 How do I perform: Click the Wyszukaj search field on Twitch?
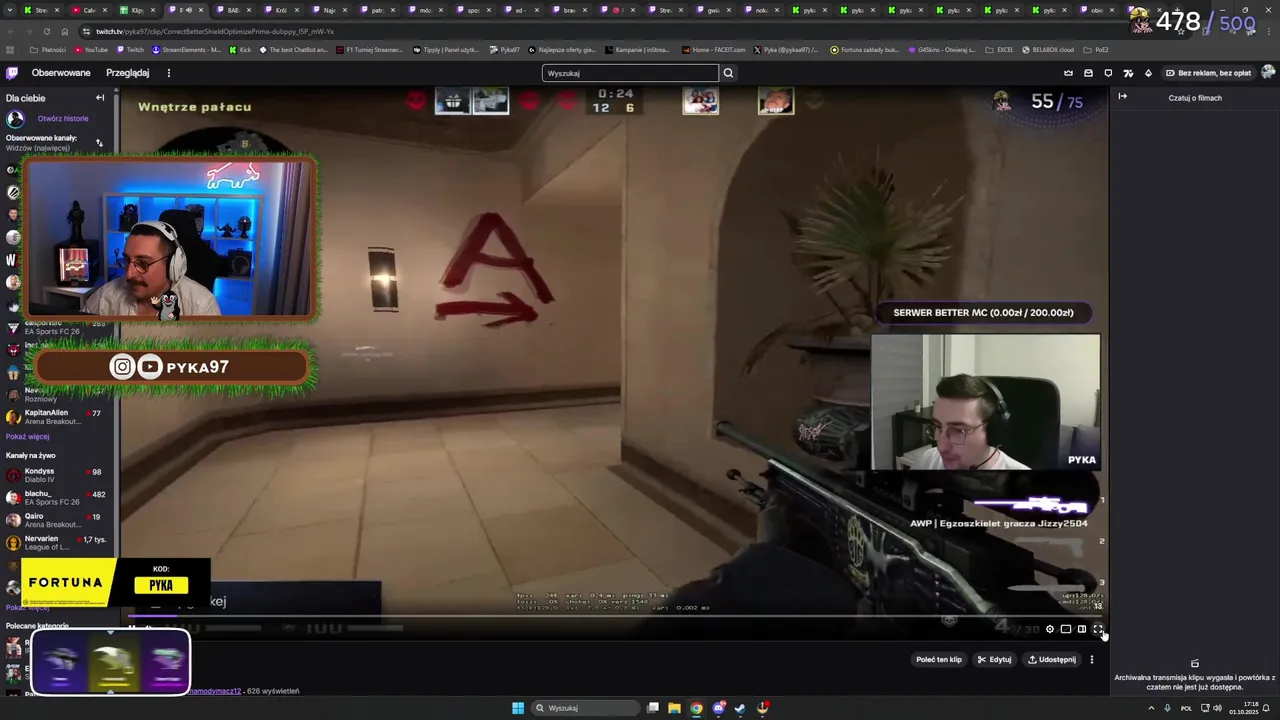(630, 73)
